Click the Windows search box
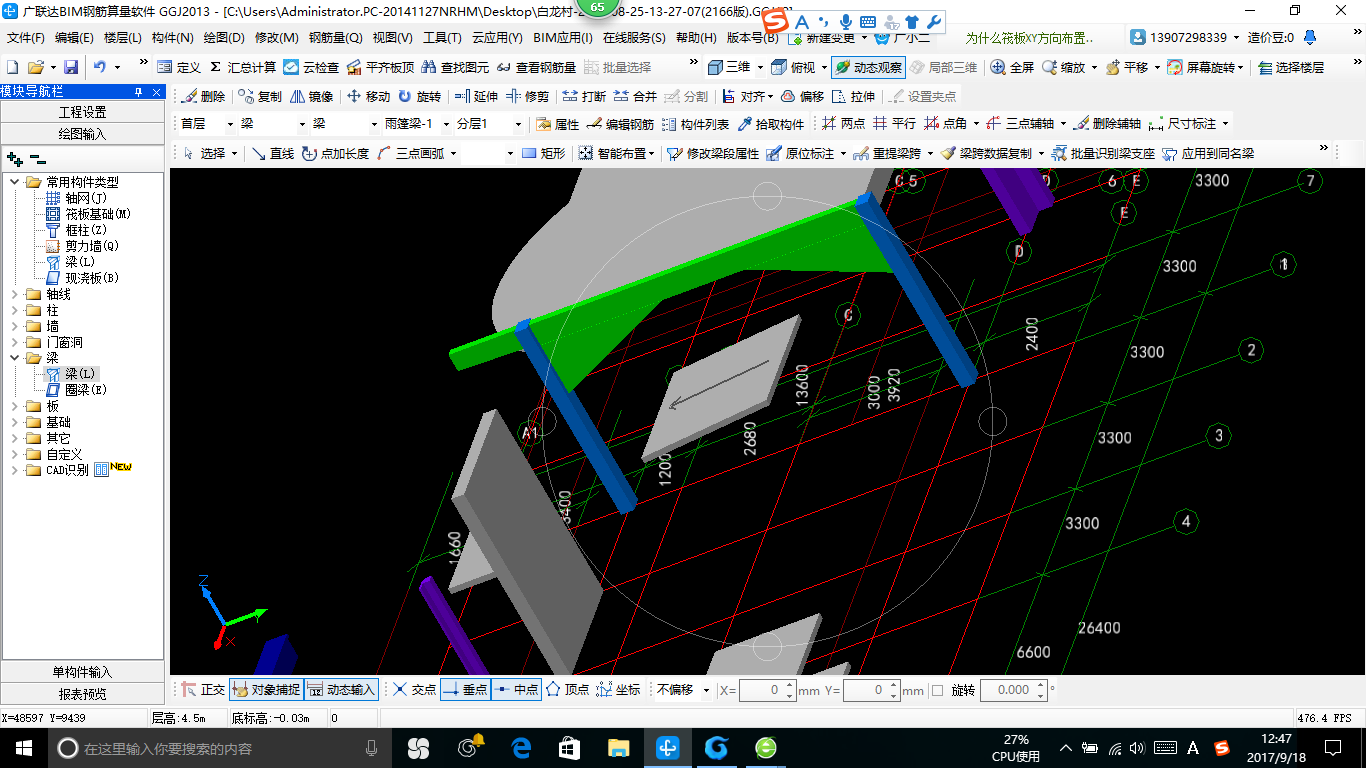Screen dimensions: 1366x768 tap(218, 748)
